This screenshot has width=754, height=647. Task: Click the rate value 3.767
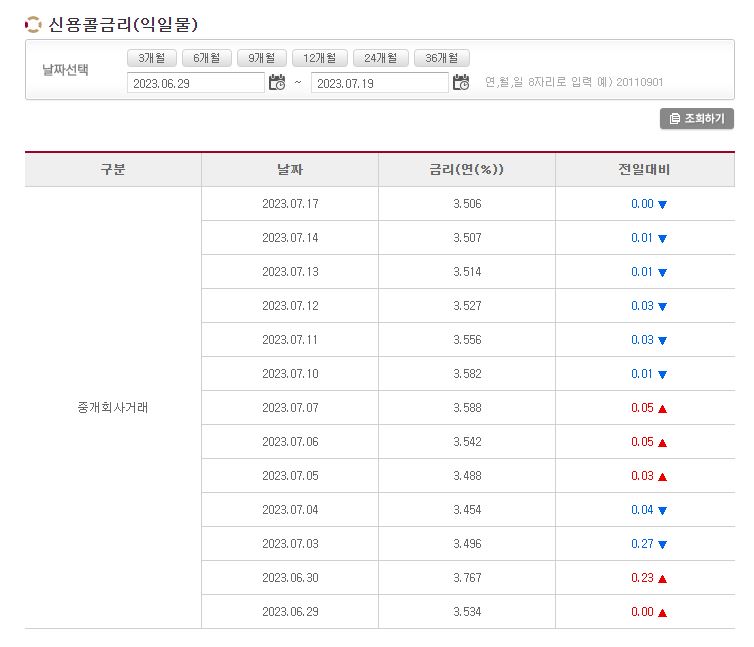(467, 578)
